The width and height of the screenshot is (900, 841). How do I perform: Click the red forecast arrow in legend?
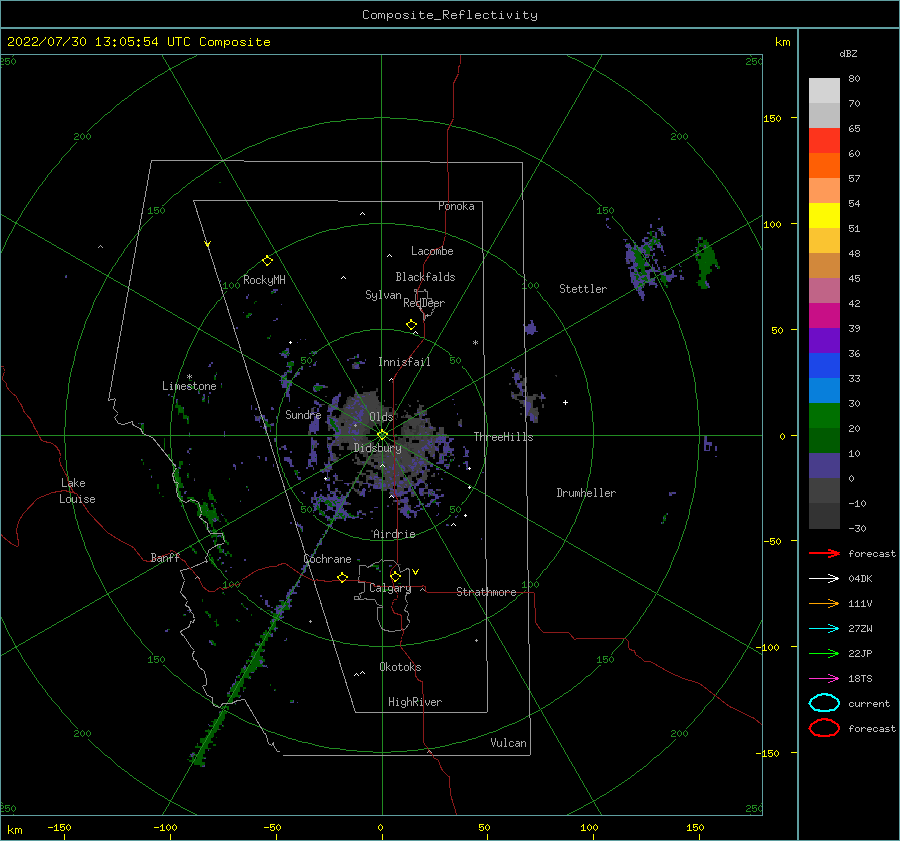824,553
